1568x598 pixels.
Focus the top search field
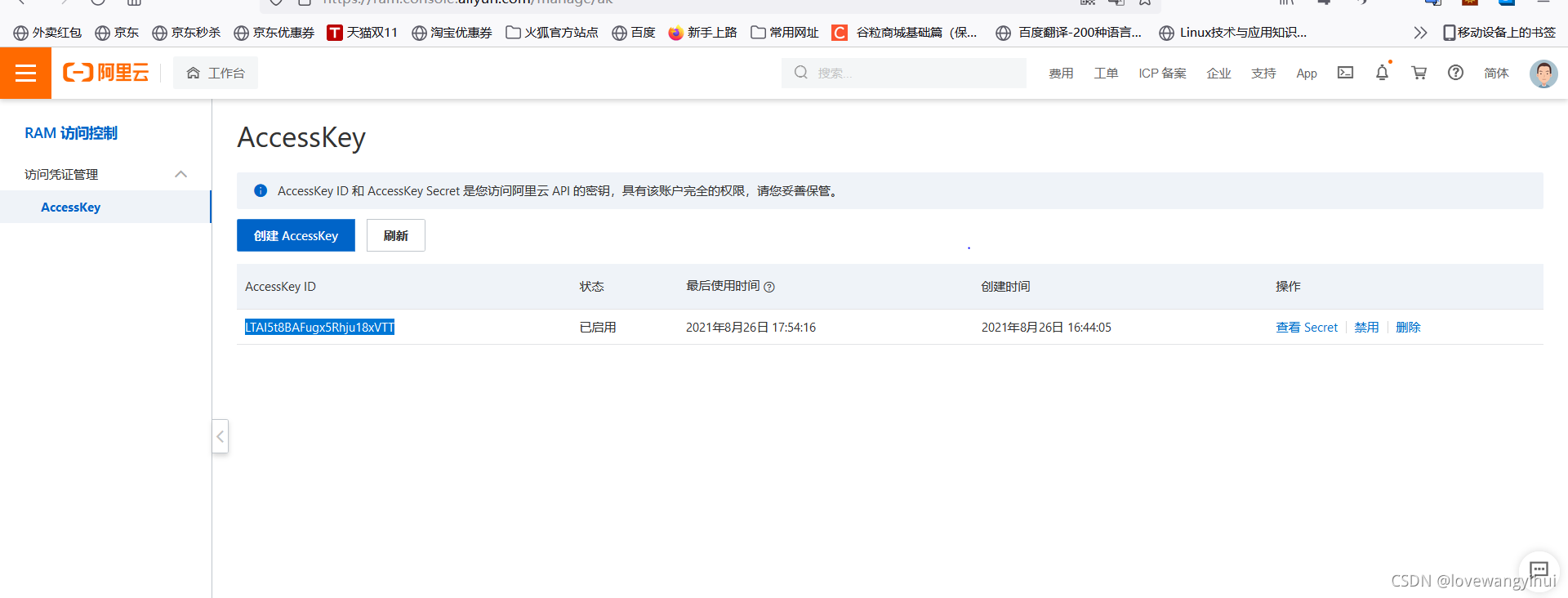point(904,73)
